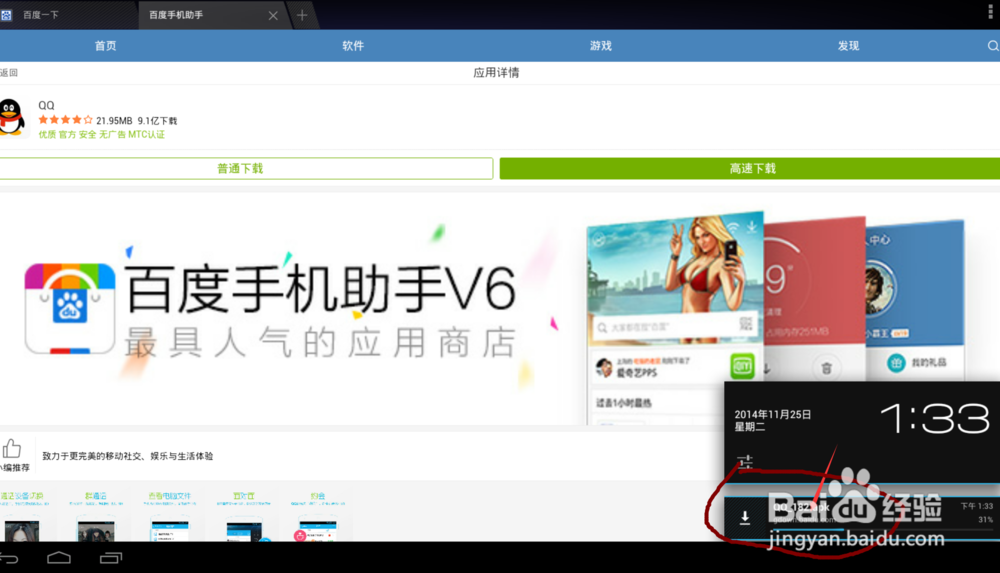Click the 百度手机助手 shopping bag logo
The width and height of the screenshot is (1000, 573).
coord(70,309)
